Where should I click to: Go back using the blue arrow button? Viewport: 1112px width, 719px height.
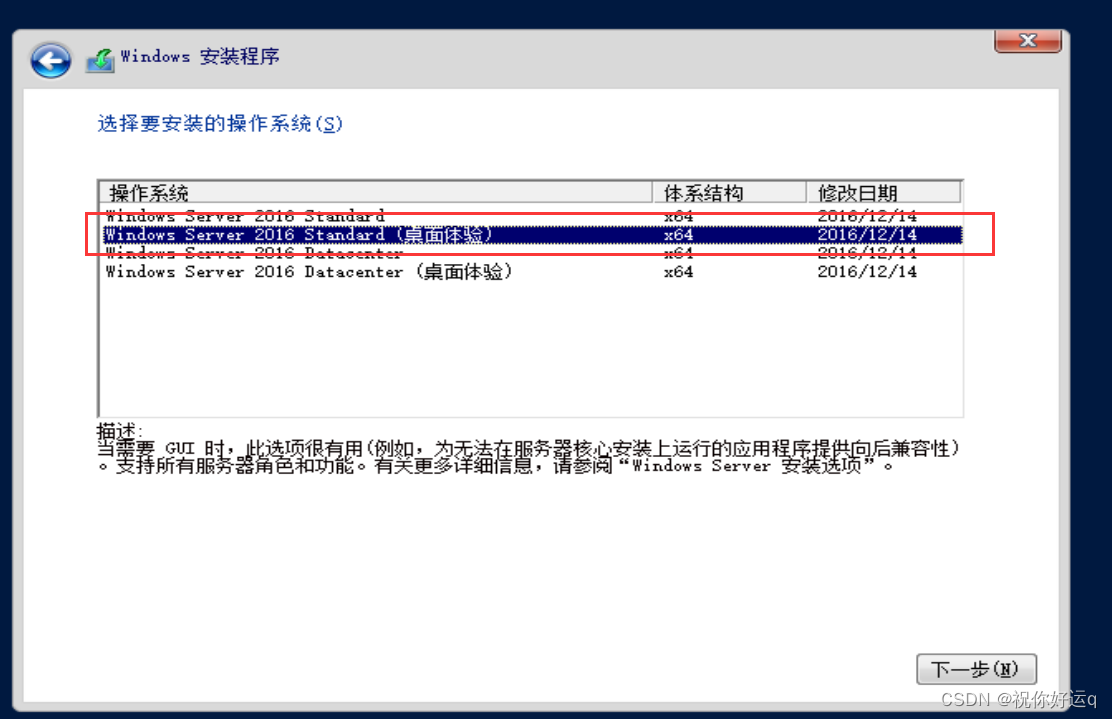50,60
